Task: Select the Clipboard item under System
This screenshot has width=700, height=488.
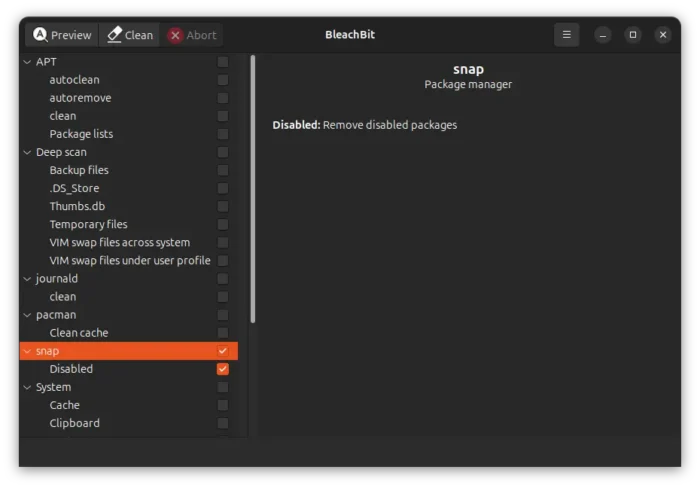Action: click(74, 423)
